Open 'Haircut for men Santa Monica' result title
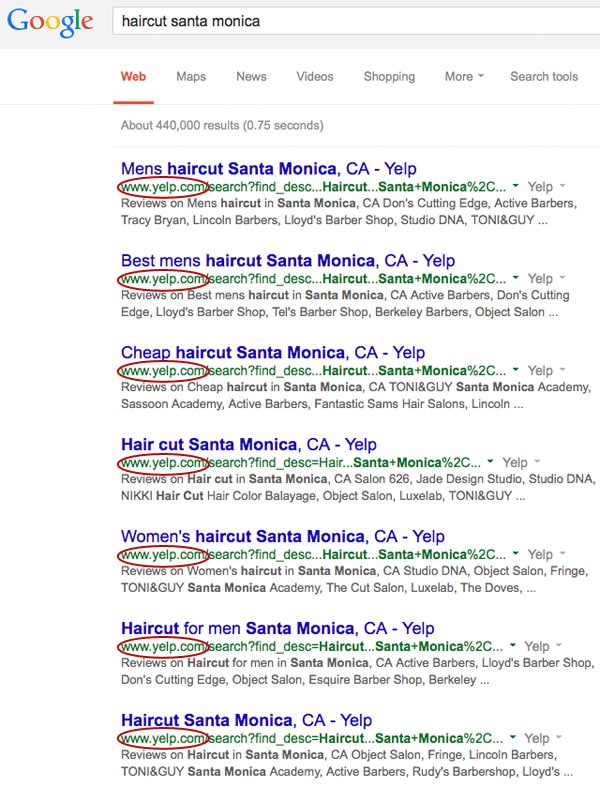 point(278,628)
